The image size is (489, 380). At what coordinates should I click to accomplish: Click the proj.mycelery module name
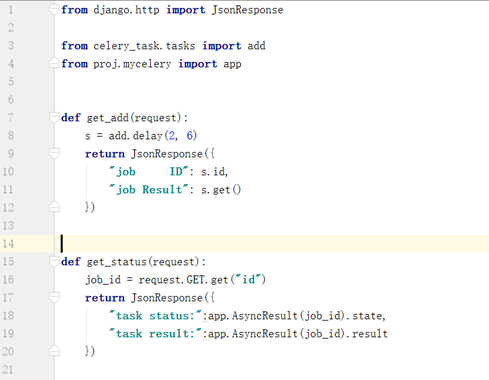132,64
